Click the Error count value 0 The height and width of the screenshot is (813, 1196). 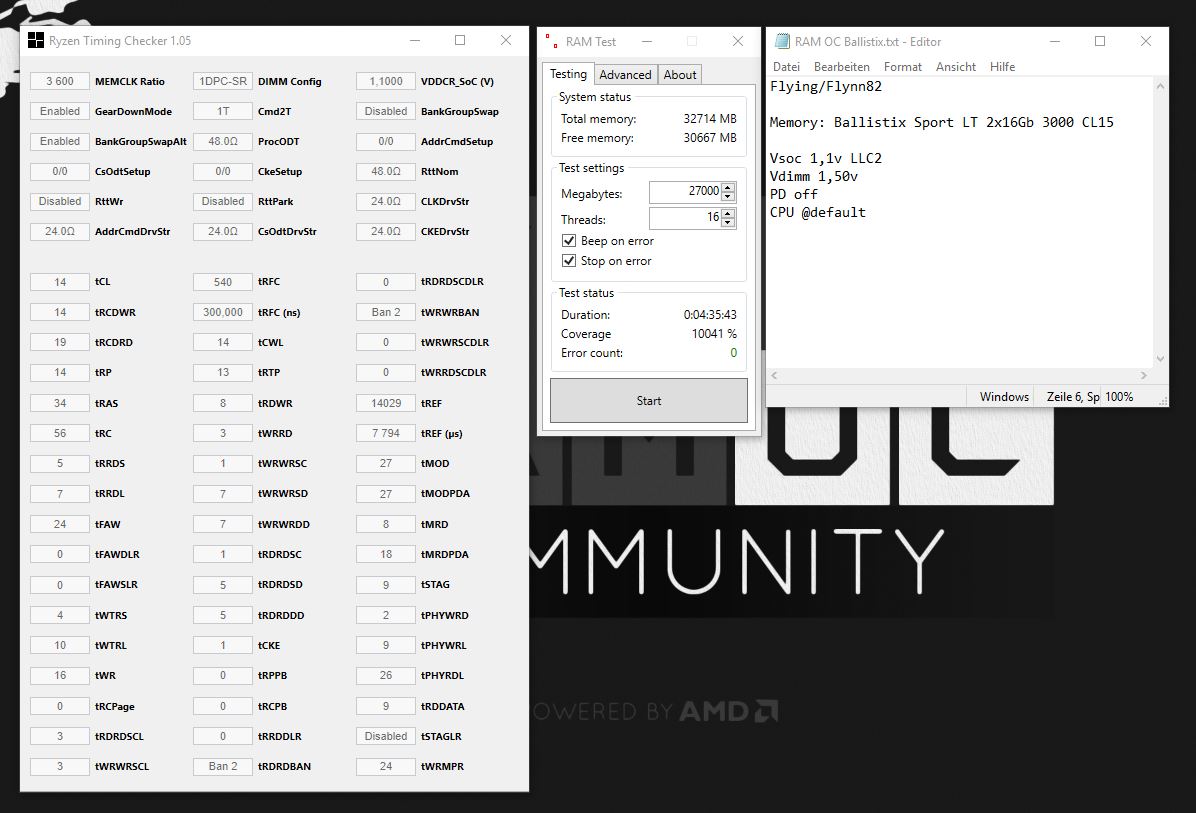tap(734, 352)
